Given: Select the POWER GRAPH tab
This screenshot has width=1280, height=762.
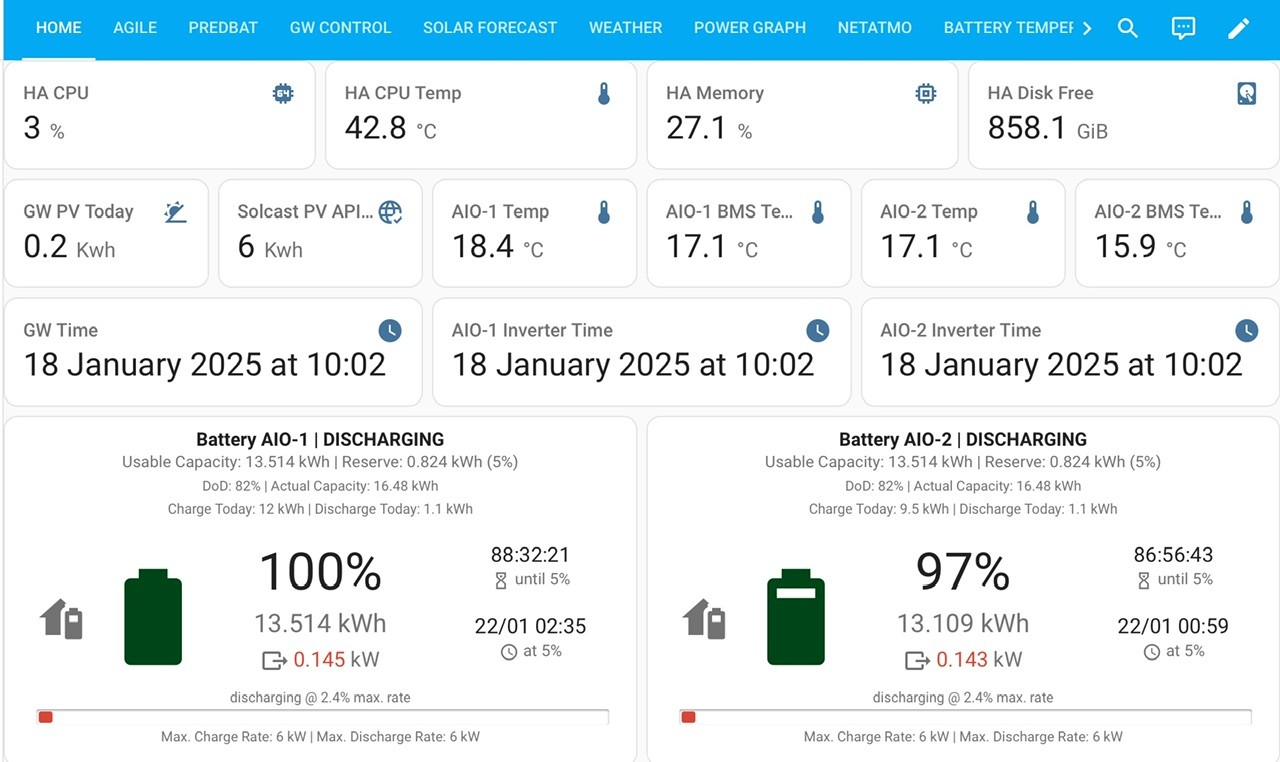Looking at the screenshot, I should [750, 28].
